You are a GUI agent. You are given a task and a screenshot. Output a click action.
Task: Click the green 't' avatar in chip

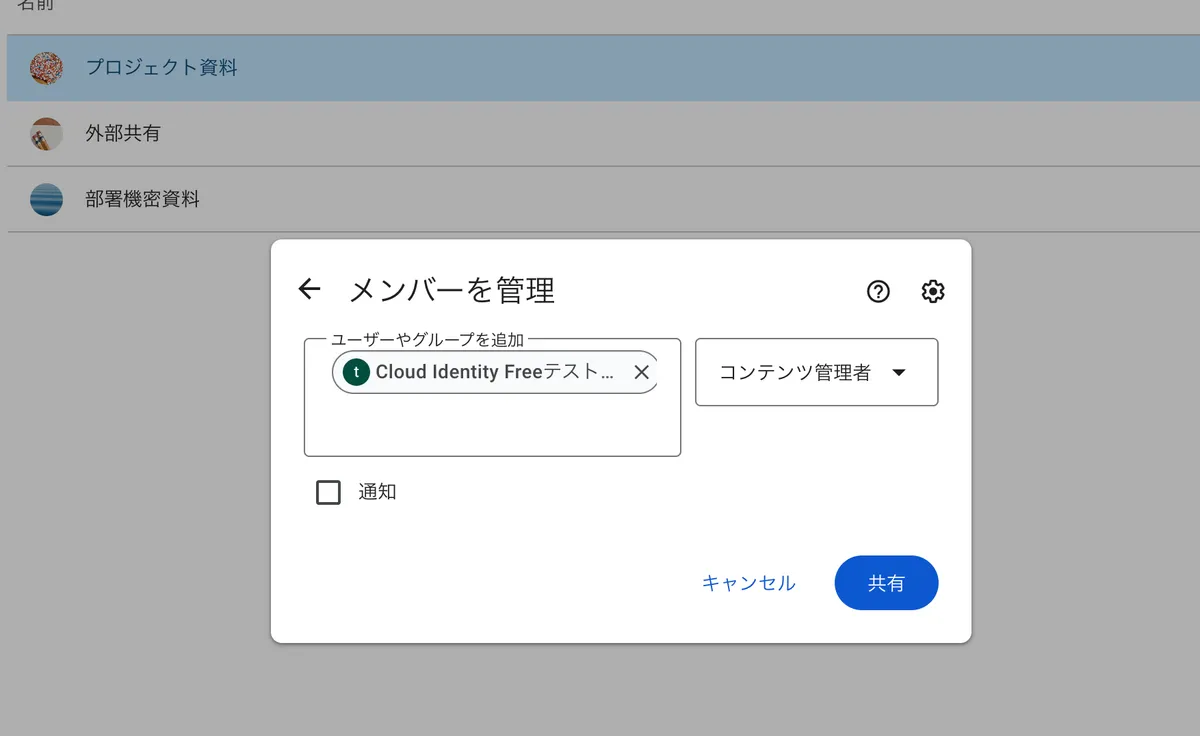point(357,372)
